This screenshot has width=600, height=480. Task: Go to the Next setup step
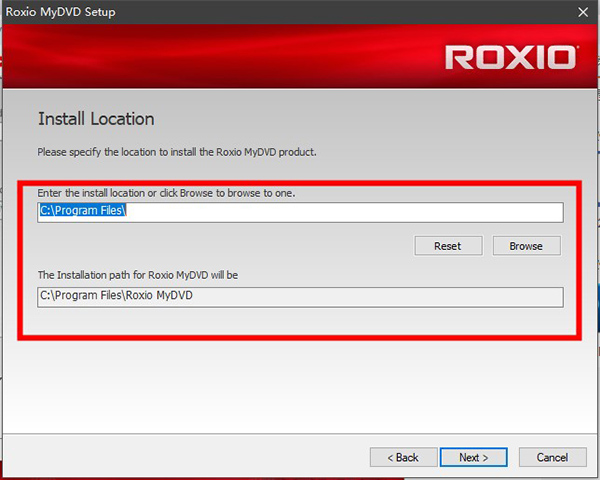(x=474, y=457)
